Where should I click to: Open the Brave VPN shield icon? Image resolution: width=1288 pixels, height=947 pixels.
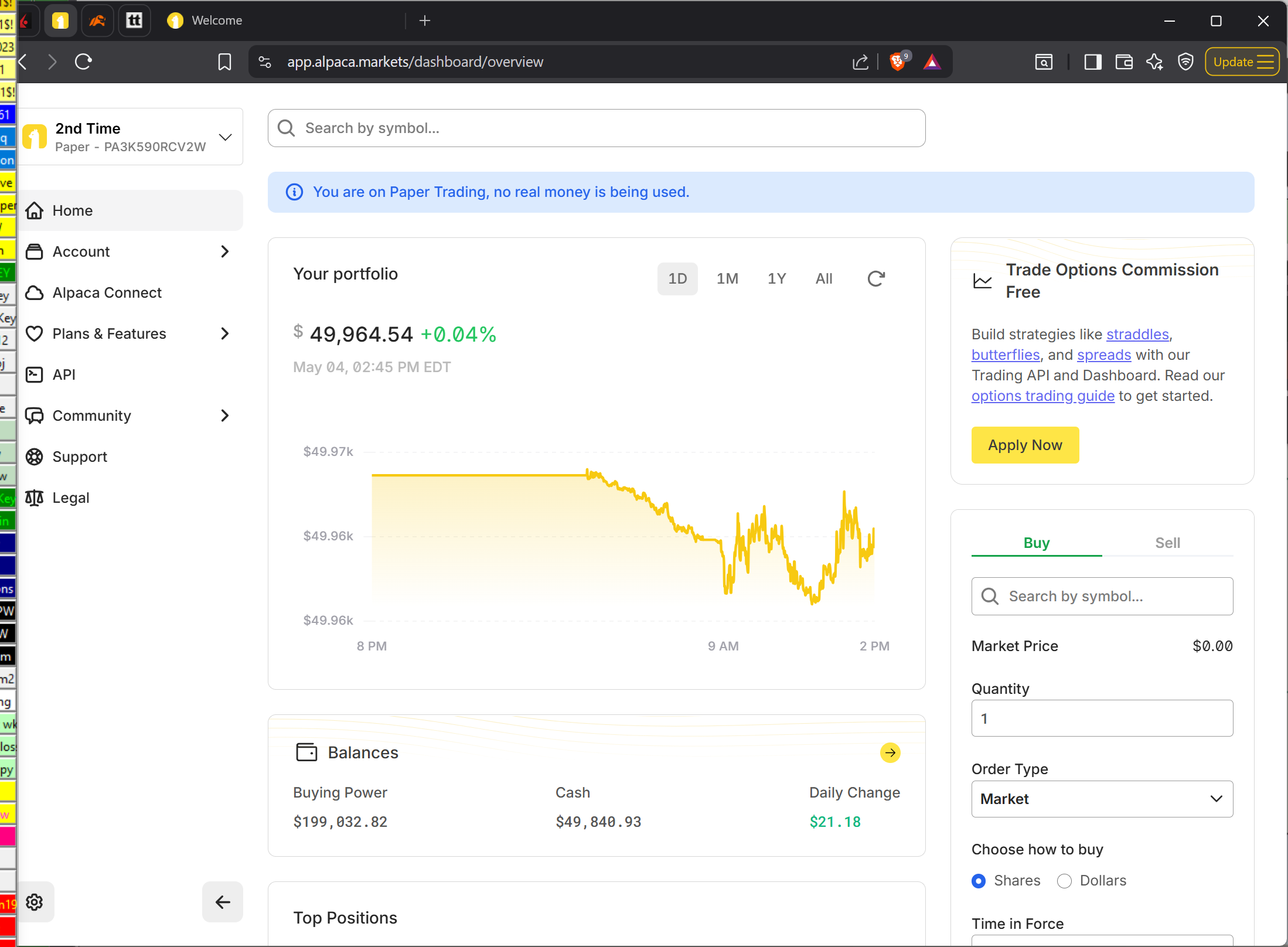pyautogui.click(x=1185, y=62)
